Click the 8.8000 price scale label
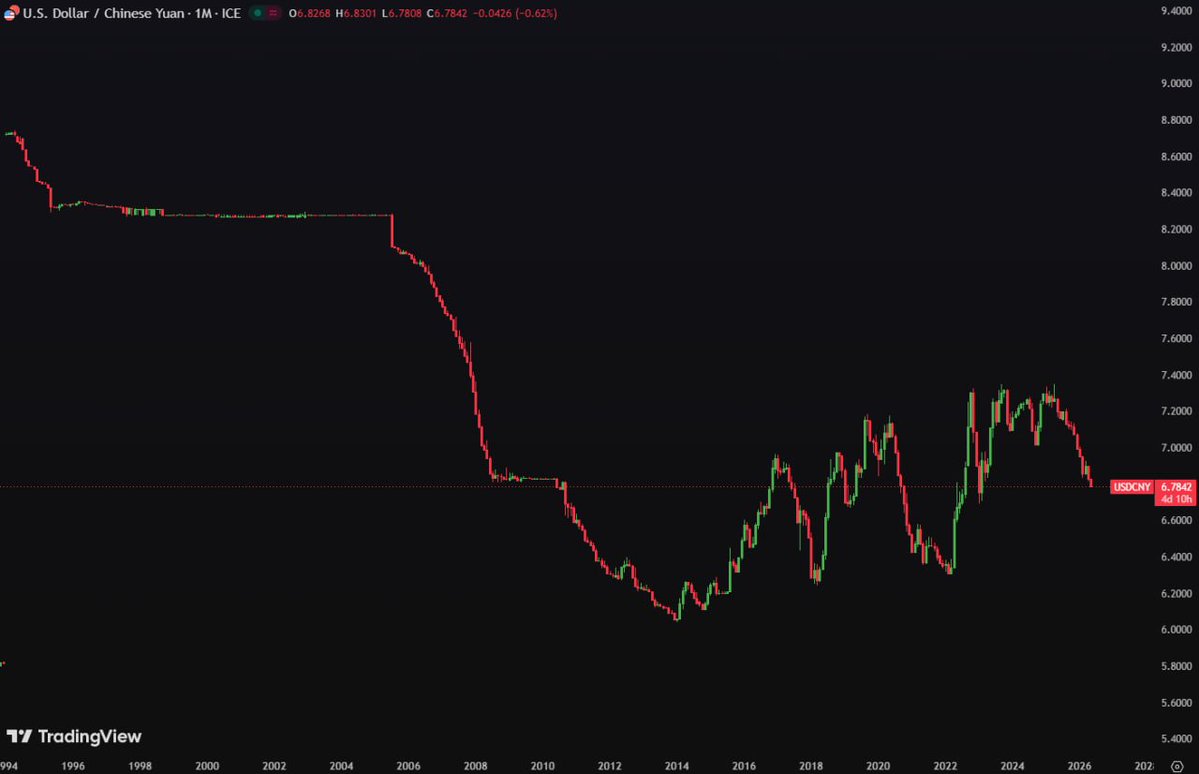This screenshot has height=774, width=1199. pos(1176,120)
